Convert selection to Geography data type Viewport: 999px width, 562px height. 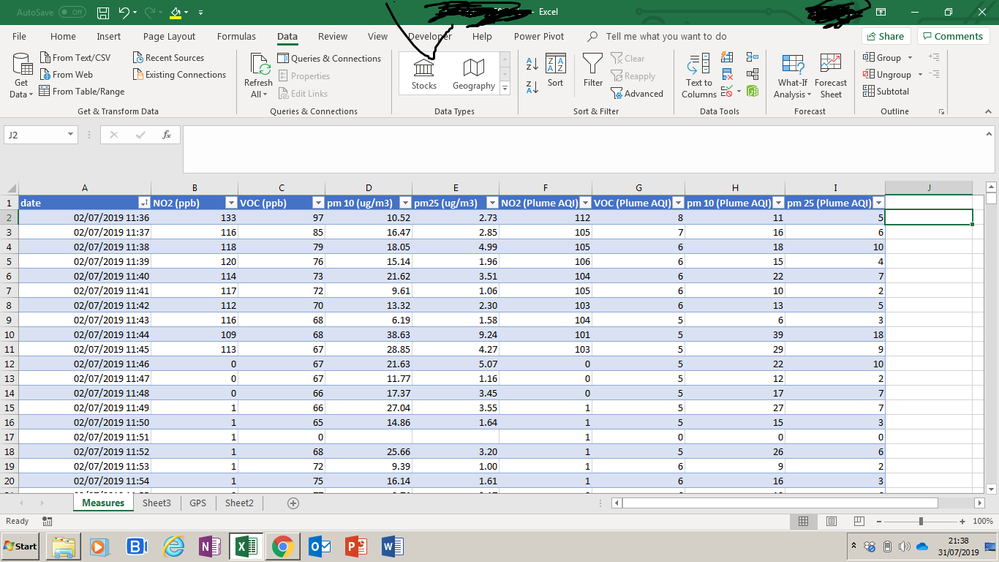coord(473,74)
